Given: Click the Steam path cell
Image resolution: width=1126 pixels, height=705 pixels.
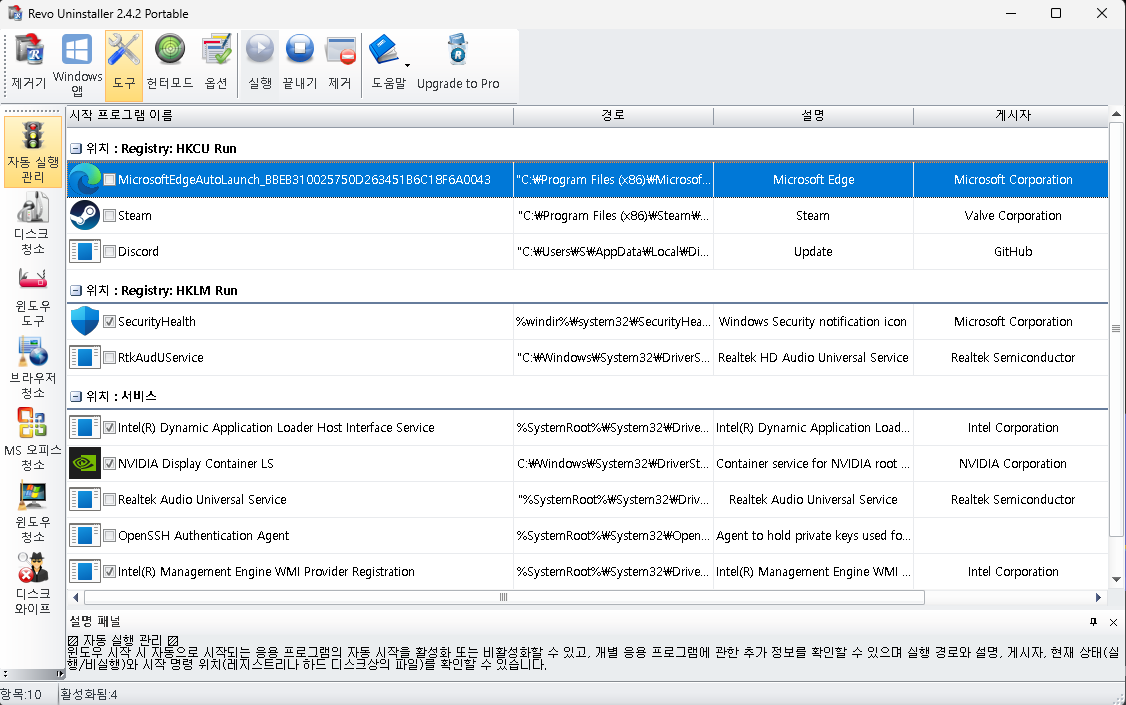Looking at the screenshot, I should 613,215.
